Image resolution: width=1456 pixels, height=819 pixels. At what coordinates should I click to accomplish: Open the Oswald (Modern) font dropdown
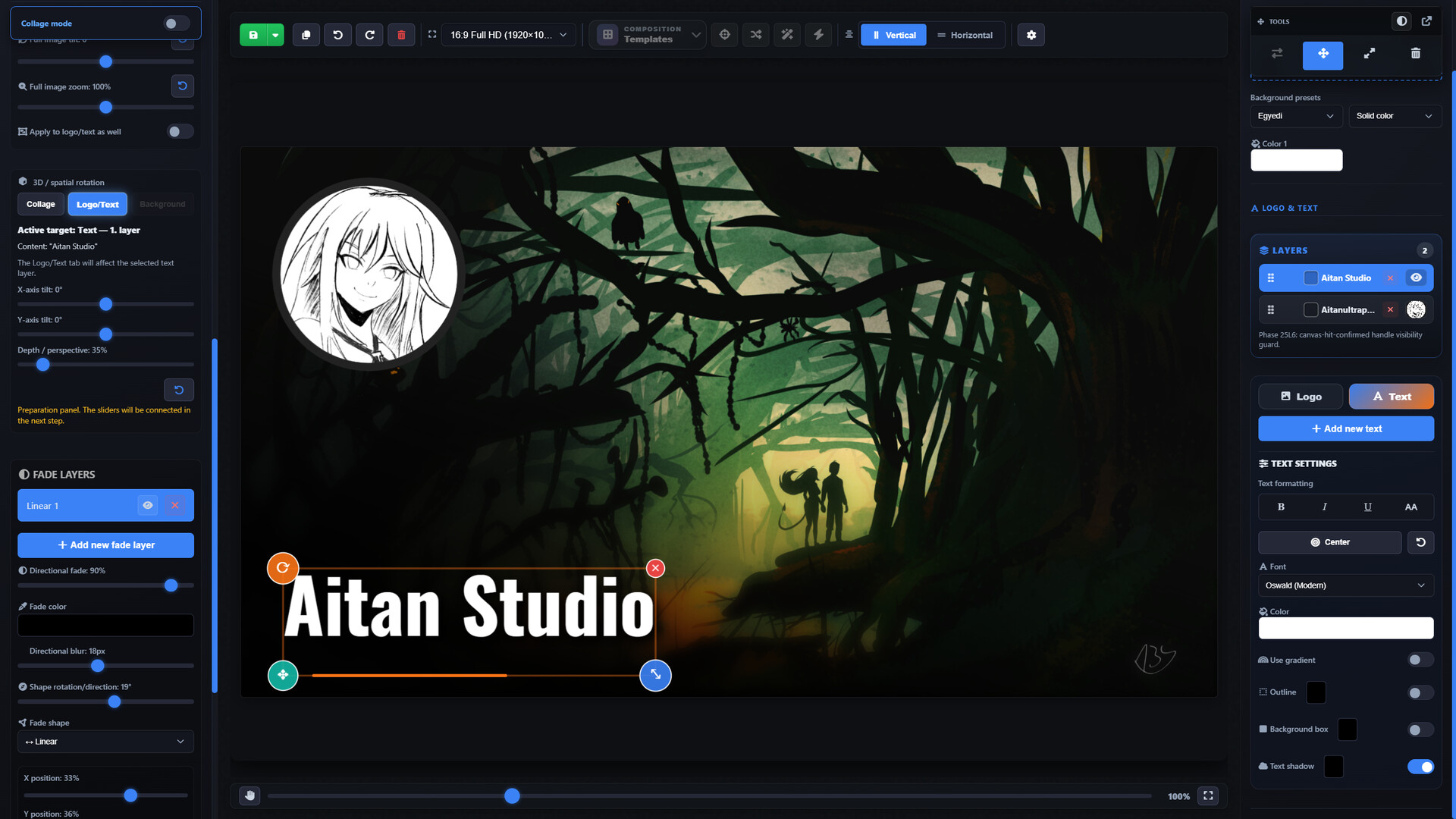pyautogui.click(x=1346, y=585)
